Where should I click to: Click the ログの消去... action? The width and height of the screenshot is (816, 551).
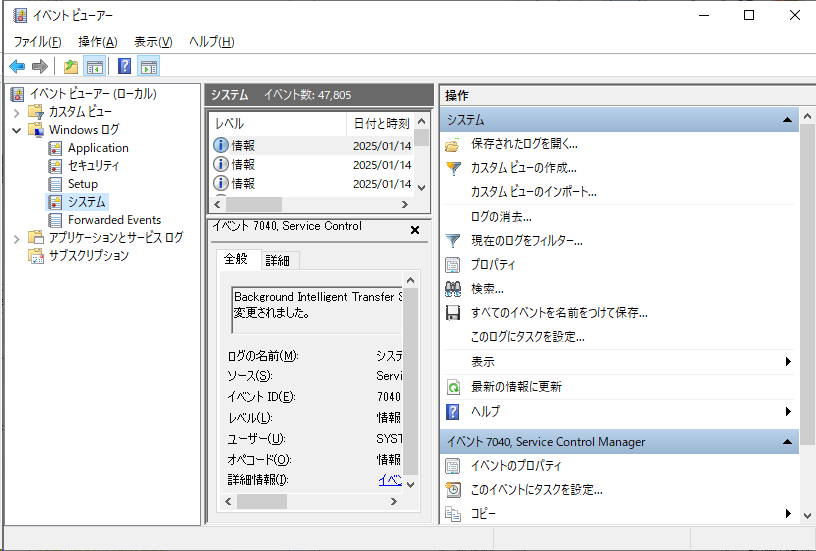click(501, 216)
